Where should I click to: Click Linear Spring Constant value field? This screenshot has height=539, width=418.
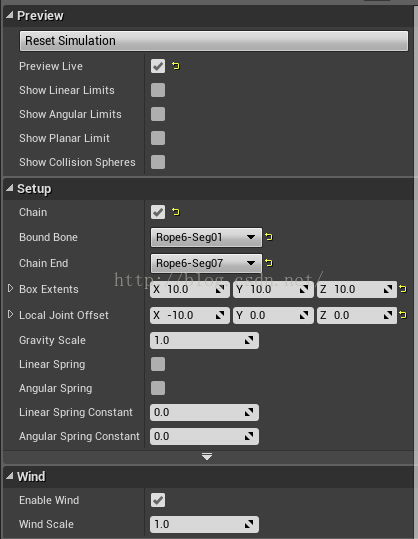(204, 412)
